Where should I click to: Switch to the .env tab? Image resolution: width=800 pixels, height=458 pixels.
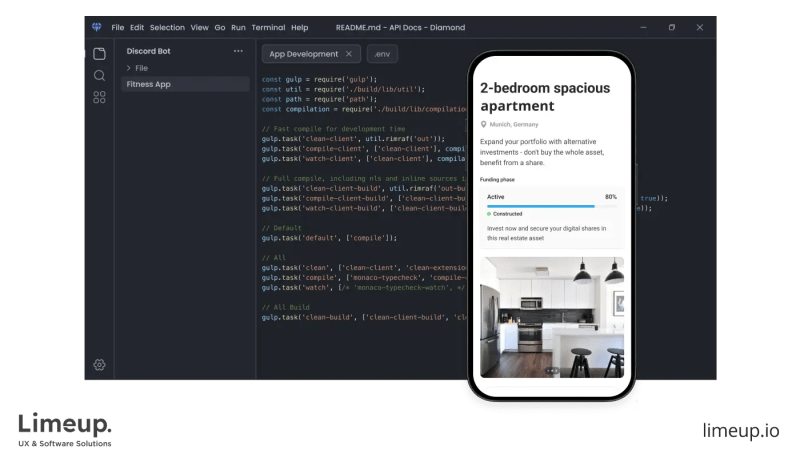click(382, 54)
